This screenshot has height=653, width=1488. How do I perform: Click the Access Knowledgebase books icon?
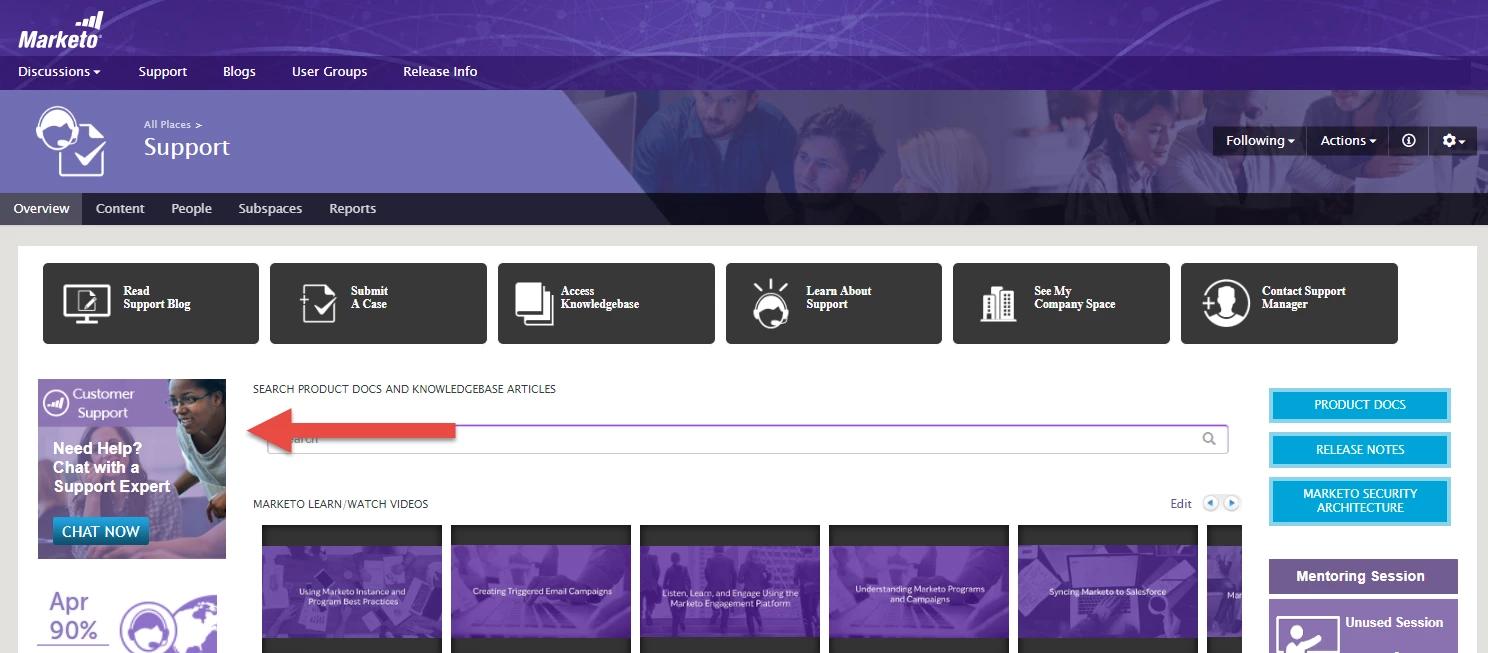click(534, 303)
